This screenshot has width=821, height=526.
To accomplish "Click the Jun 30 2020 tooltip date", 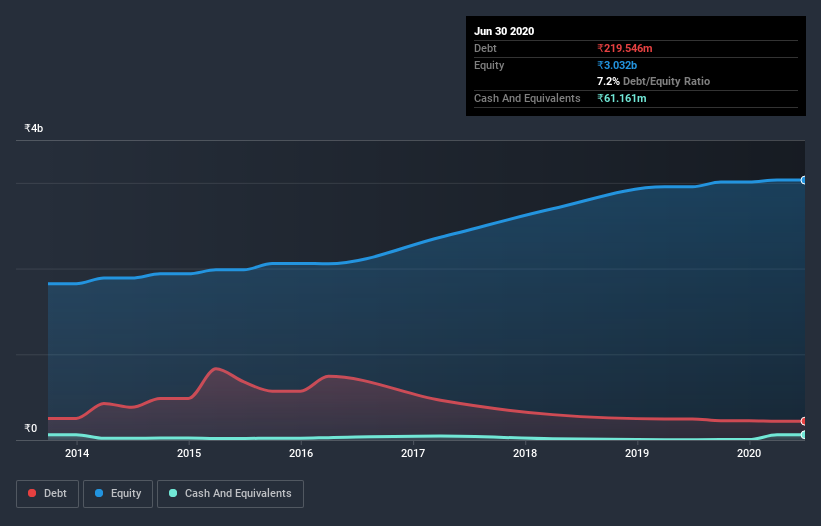I will point(504,31).
